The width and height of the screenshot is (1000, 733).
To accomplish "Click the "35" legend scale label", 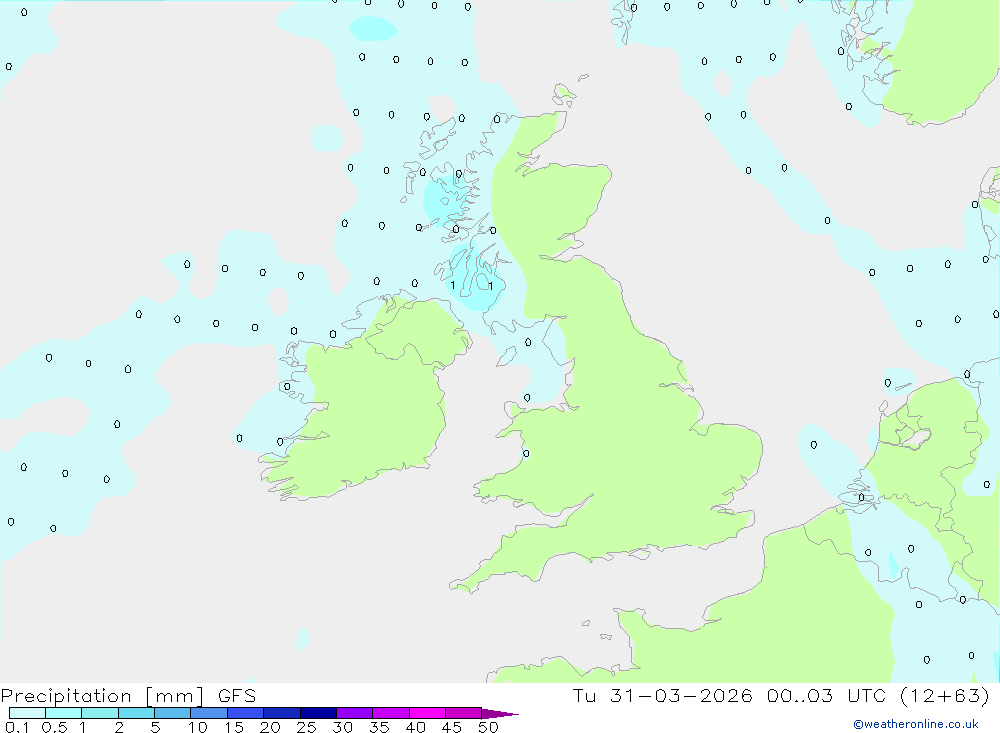I will [379, 727].
